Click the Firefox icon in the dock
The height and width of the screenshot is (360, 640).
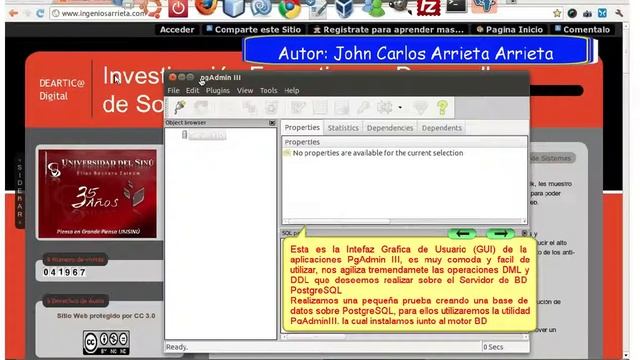(206, 7)
